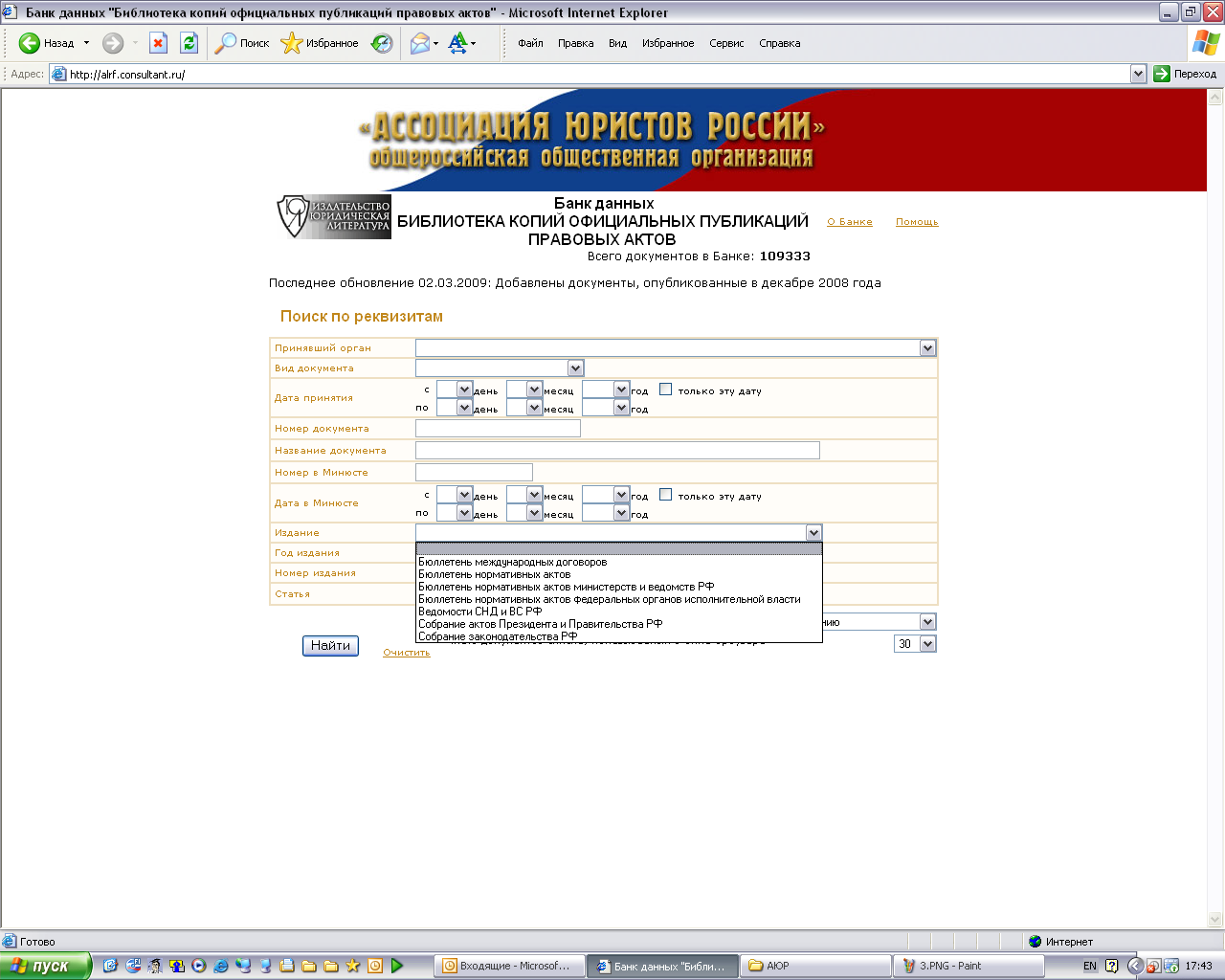Check только эту дату for Дата принятия
This screenshot has height=980, width=1225.
point(665,389)
